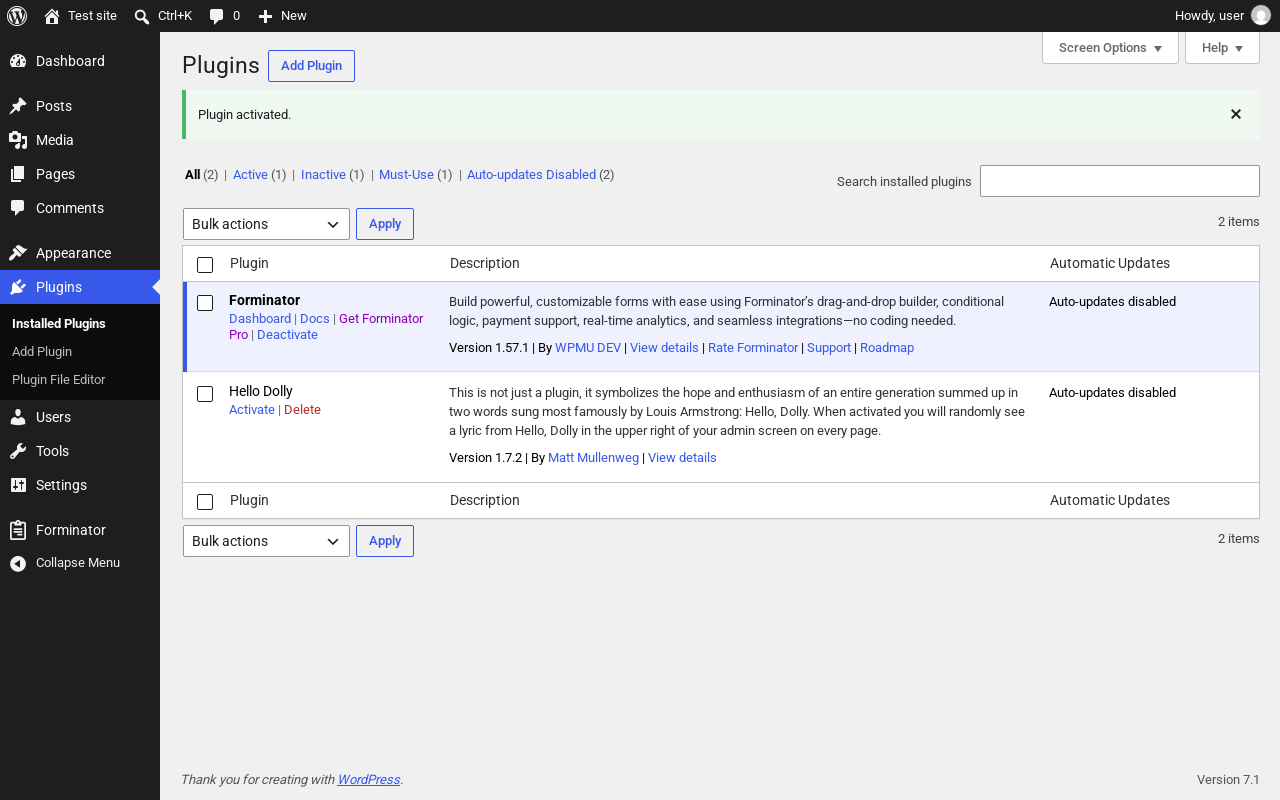The width and height of the screenshot is (1280, 800).
Task: Open Forminator Support link
Action: (829, 348)
